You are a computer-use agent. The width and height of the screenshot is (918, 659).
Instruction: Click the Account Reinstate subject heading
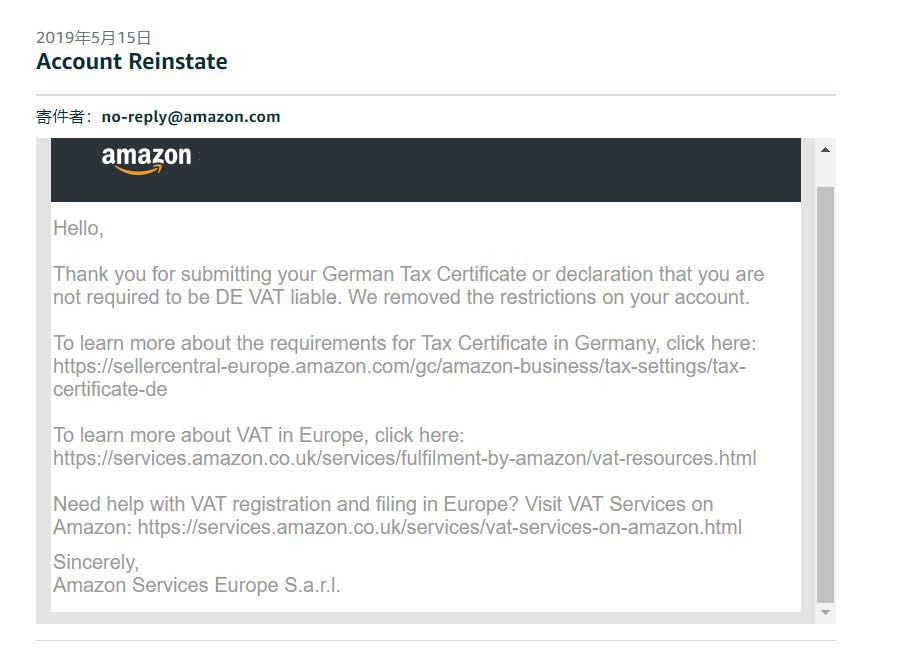pos(132,62)
